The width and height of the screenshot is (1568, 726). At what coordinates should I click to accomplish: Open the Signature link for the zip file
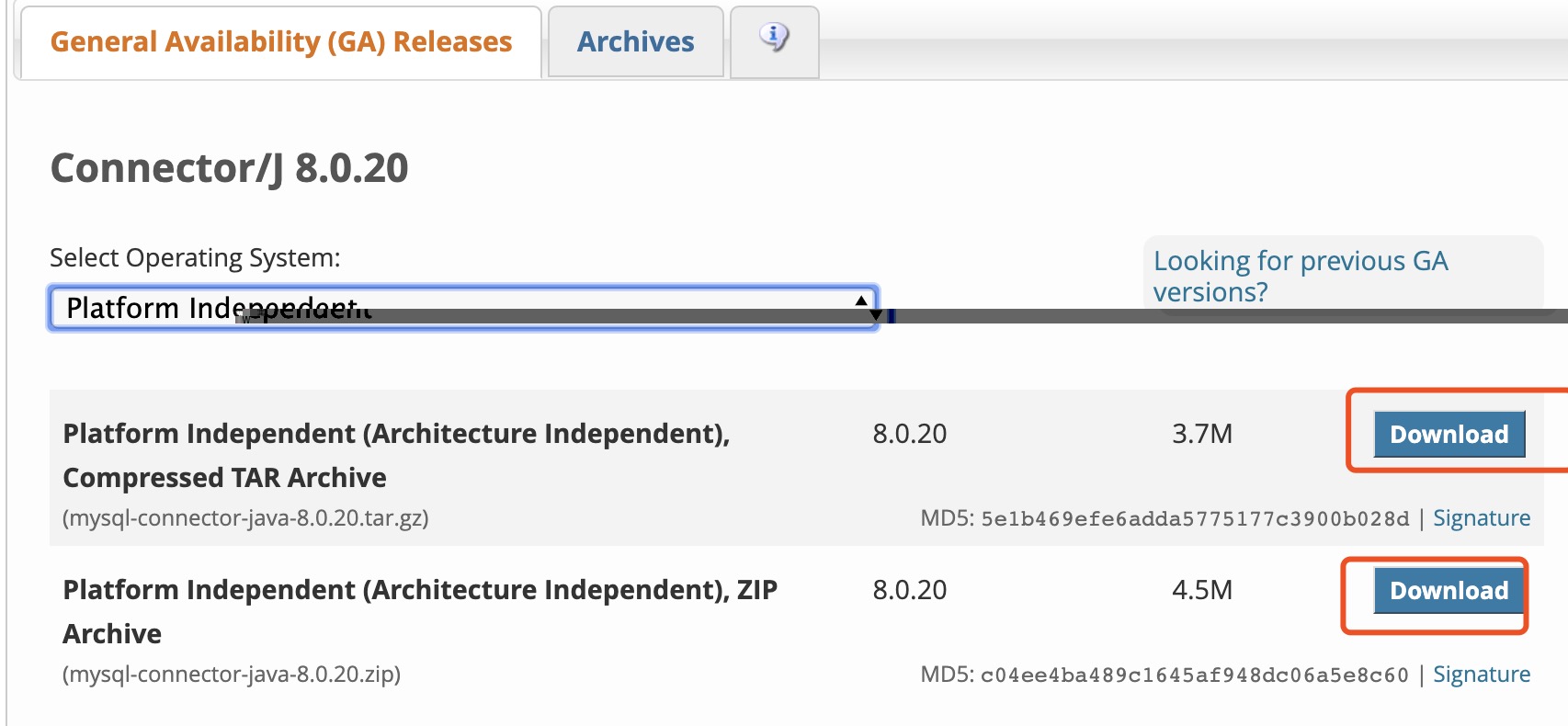1482,675
